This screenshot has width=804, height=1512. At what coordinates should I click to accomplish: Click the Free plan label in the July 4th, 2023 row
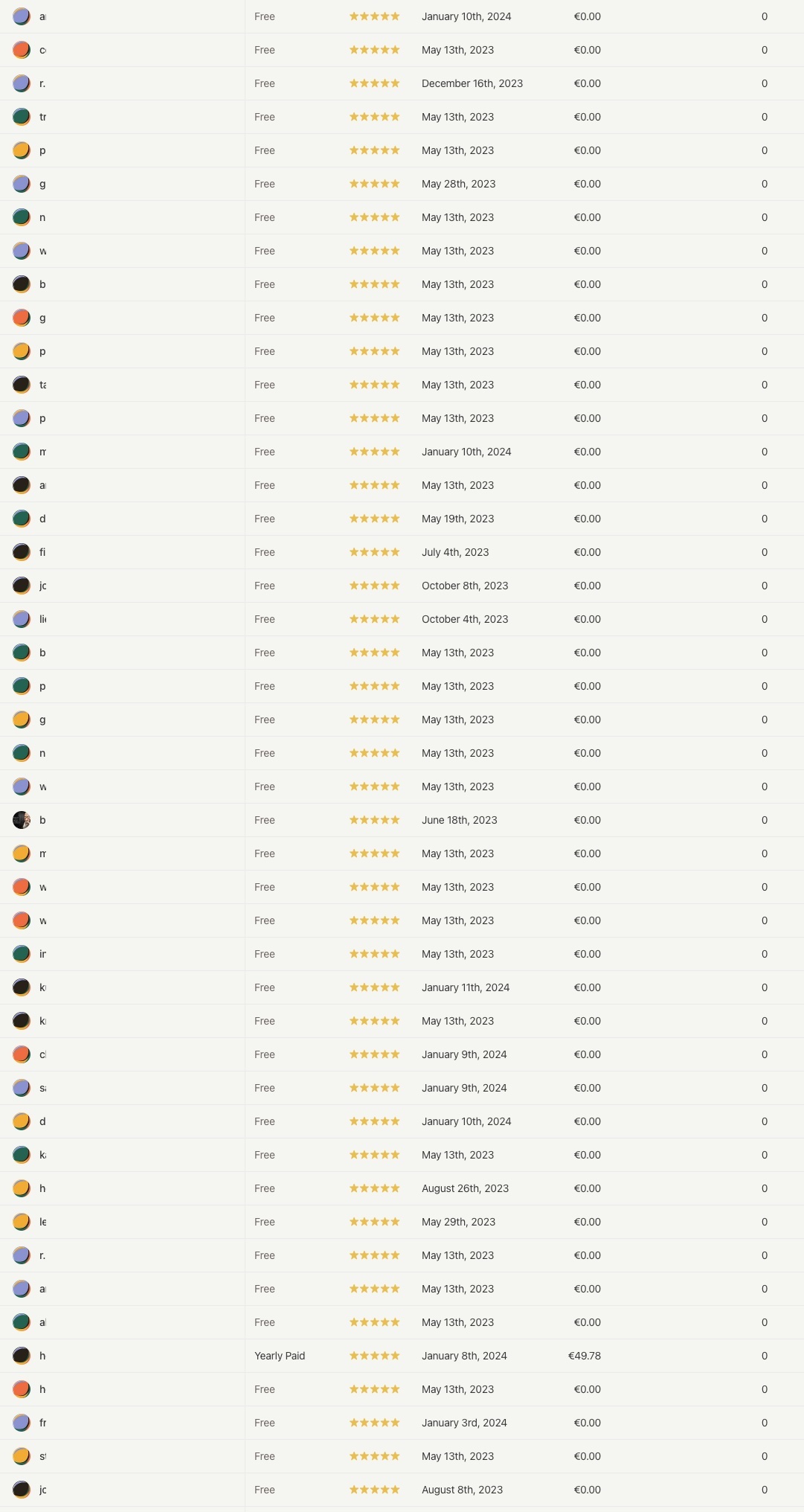click(x=265, y=552)
